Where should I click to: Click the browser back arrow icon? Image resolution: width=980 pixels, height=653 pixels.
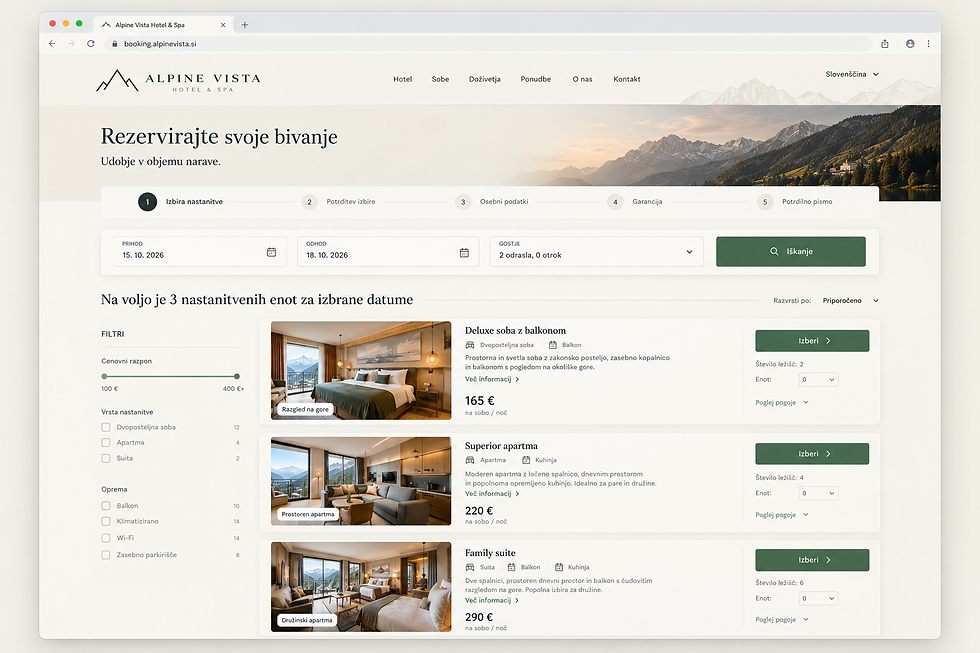click(x=52, y=44)
